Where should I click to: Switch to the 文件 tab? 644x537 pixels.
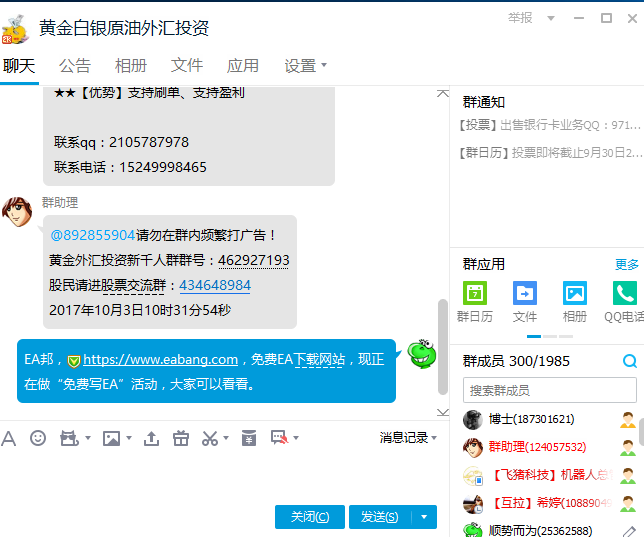(x=187, y=66)
